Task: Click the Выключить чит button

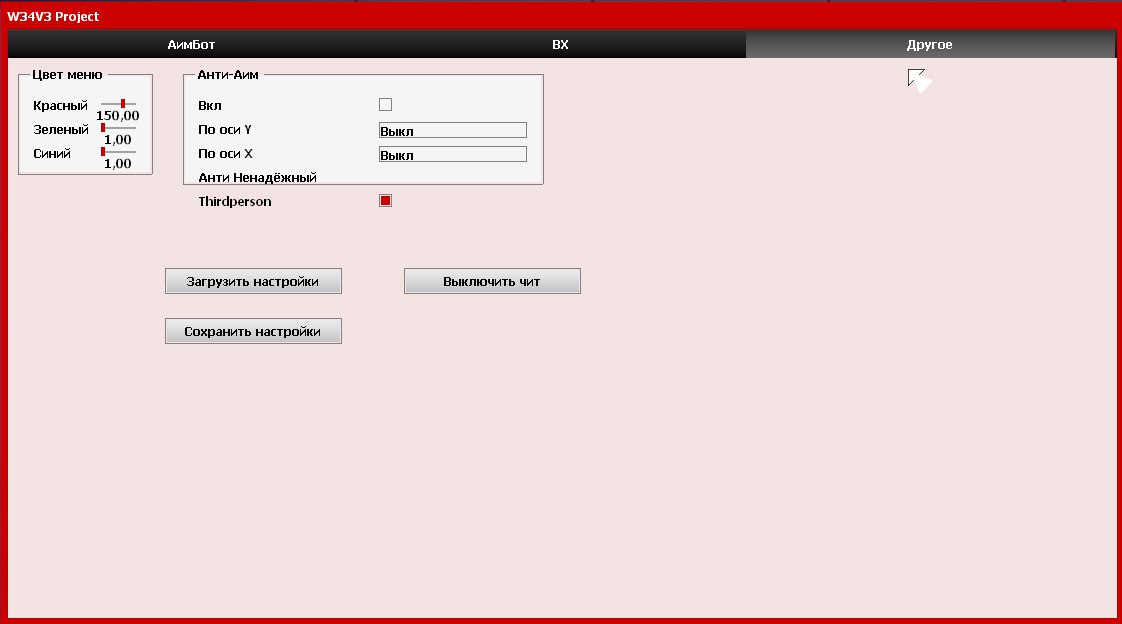Action: click(492, 281)
